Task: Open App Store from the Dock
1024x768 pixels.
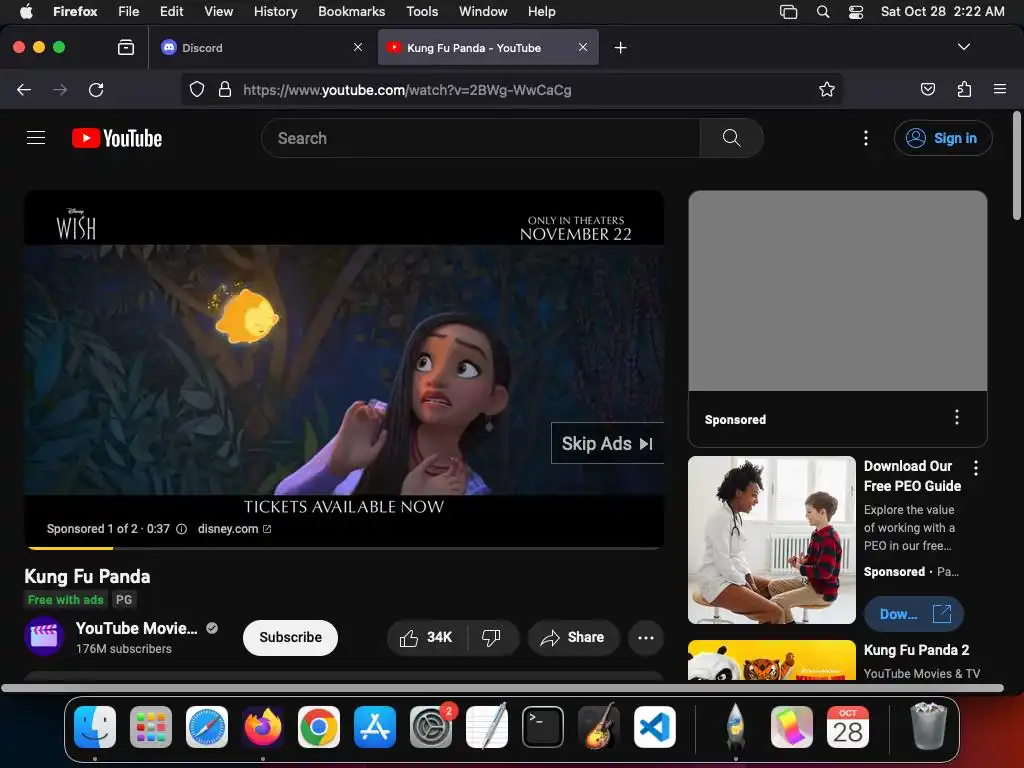Action: tap(375, 727)
